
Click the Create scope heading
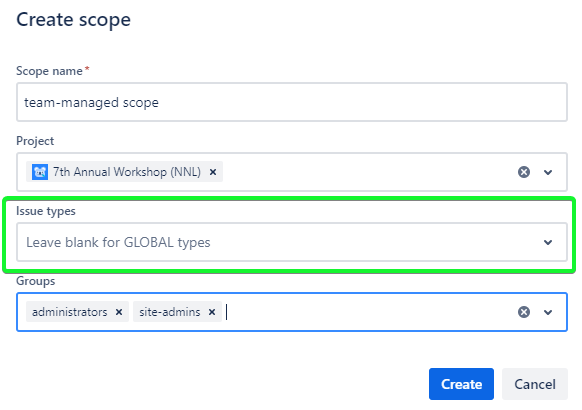pos(73,20)
